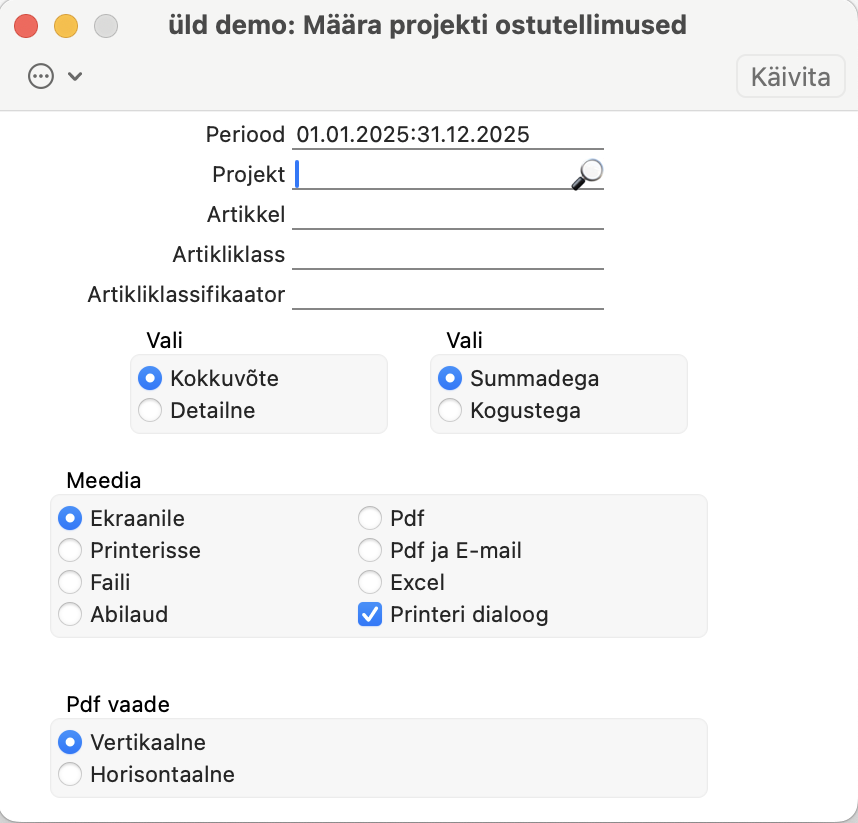Choose Faili as output media
Viewport: 858px width, 823px height.
[x=70, y=583]
